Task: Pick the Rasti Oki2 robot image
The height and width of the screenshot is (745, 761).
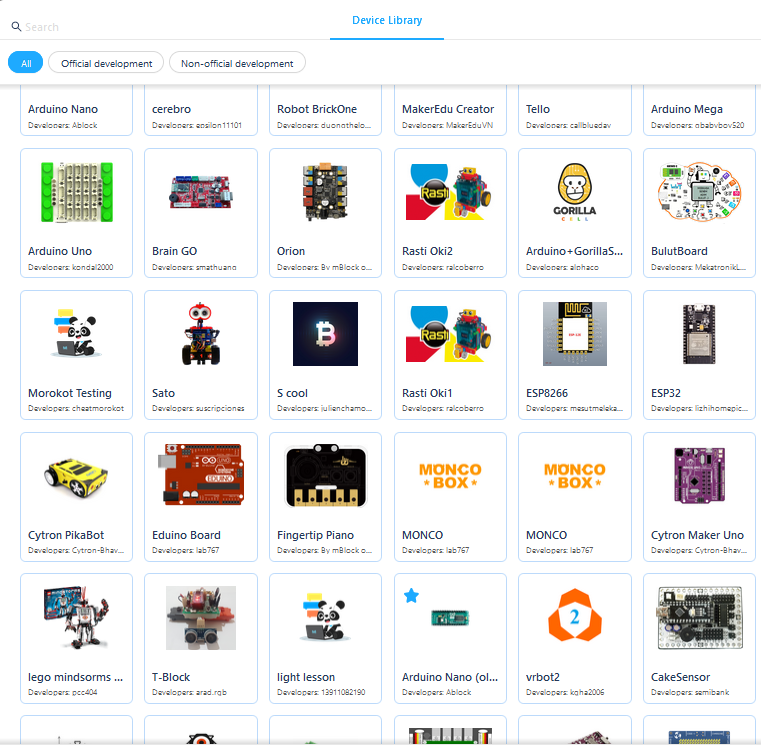Action: click(450, 192)
